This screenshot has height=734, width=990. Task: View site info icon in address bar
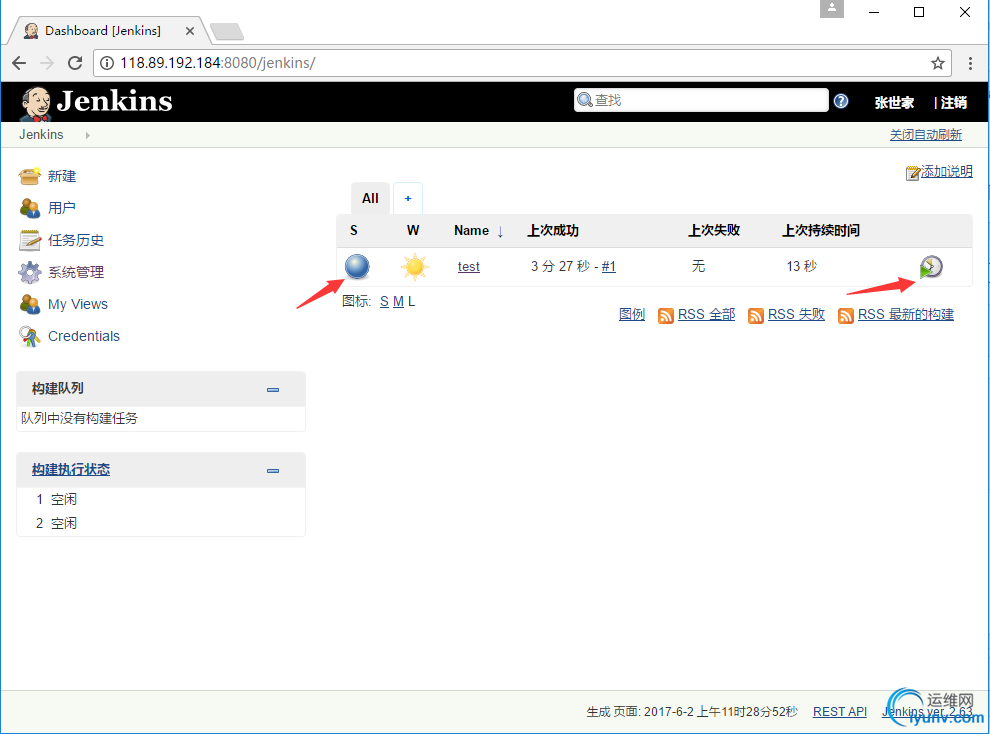[107, 63]
